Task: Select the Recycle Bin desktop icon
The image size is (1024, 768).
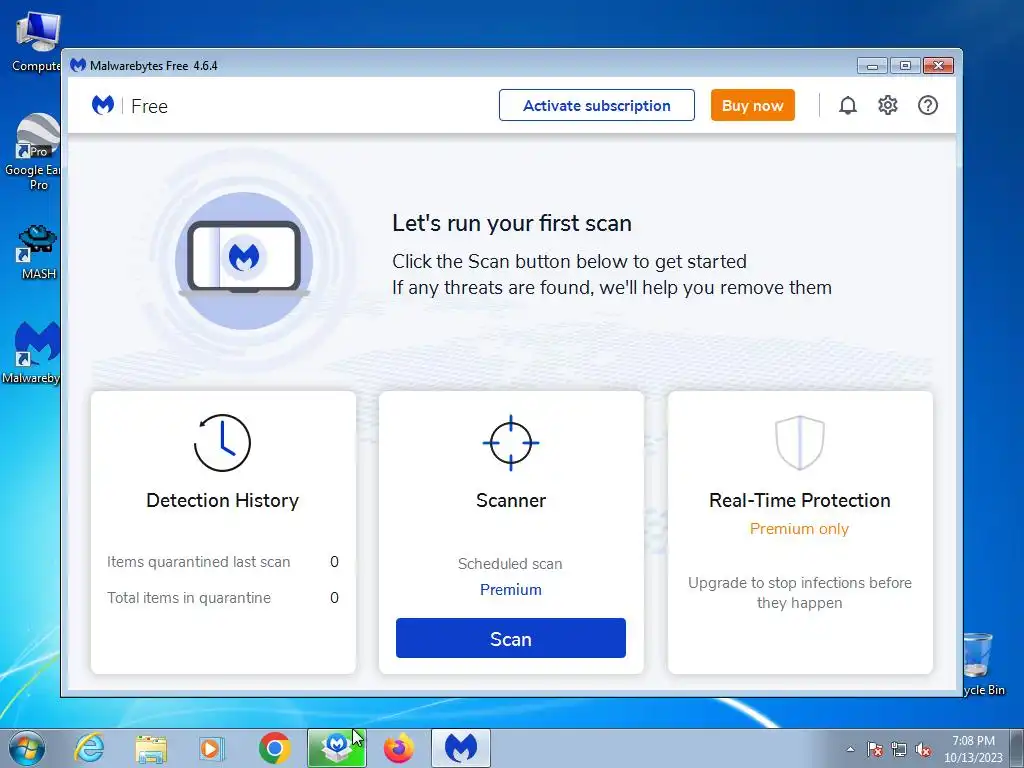Action: pos(984,663)
